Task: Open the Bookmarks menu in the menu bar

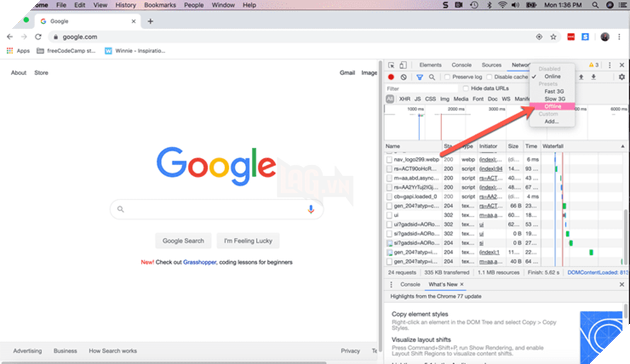Action: coord(160,5)
